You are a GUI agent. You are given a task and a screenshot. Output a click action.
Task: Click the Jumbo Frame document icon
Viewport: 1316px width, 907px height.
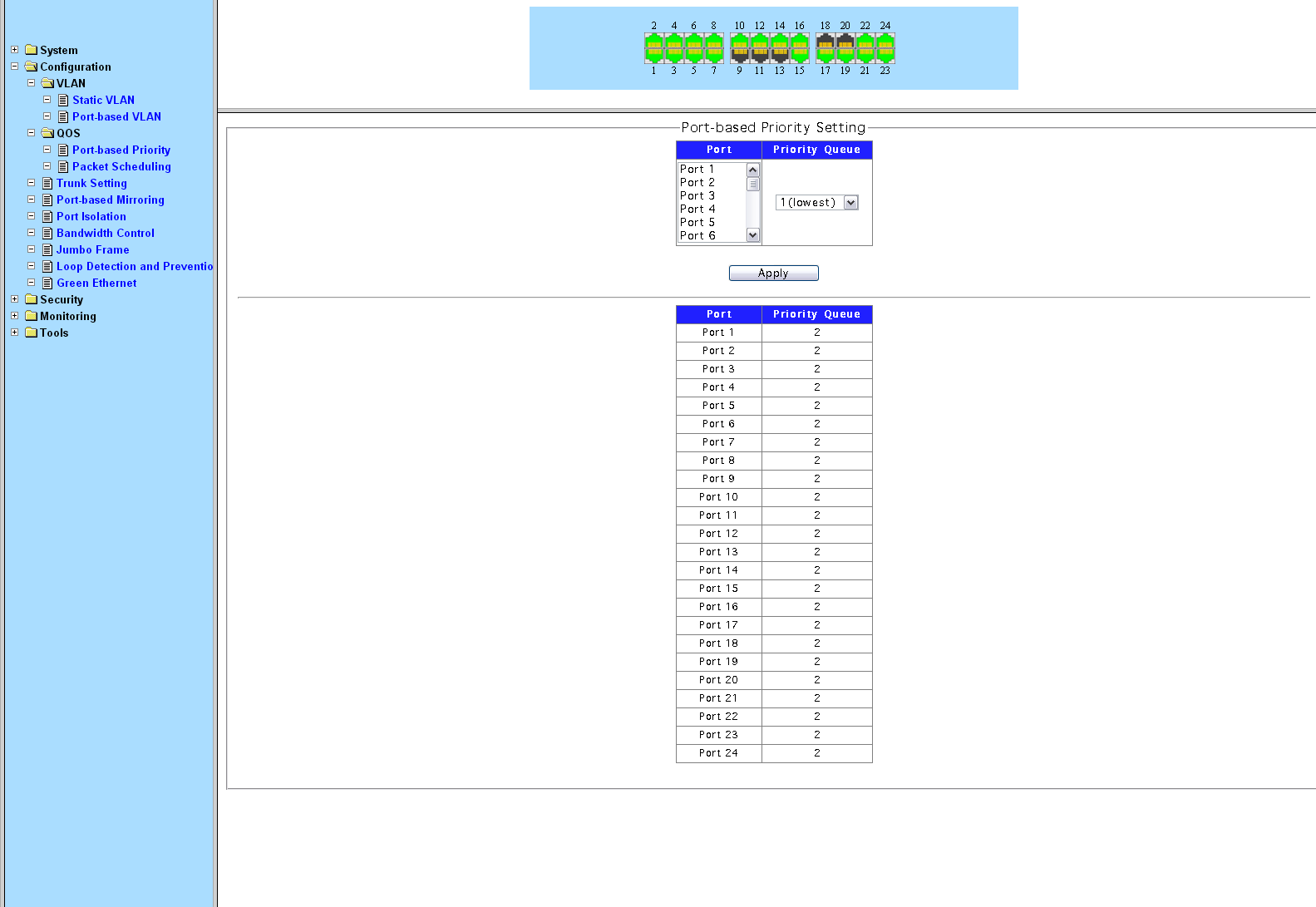pyautogui.click(x=47, y=250)
